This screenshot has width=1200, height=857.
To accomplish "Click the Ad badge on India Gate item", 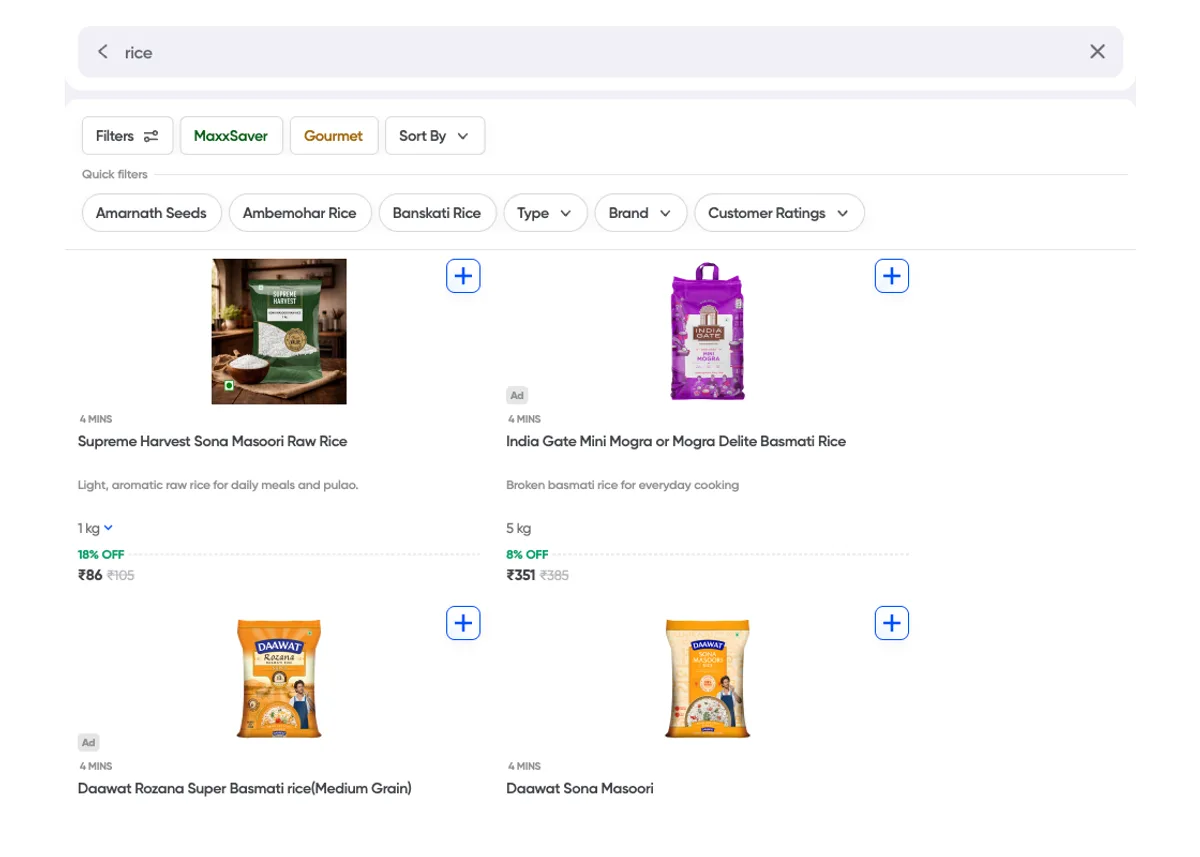I will click(517, 395).
